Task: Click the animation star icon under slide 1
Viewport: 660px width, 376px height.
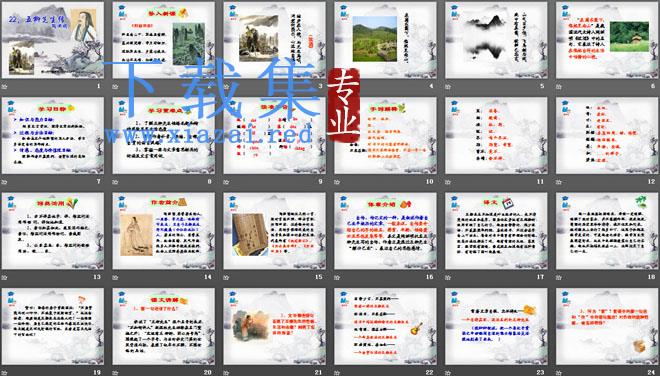Action: pyautogui.click(x=5, y=87)
